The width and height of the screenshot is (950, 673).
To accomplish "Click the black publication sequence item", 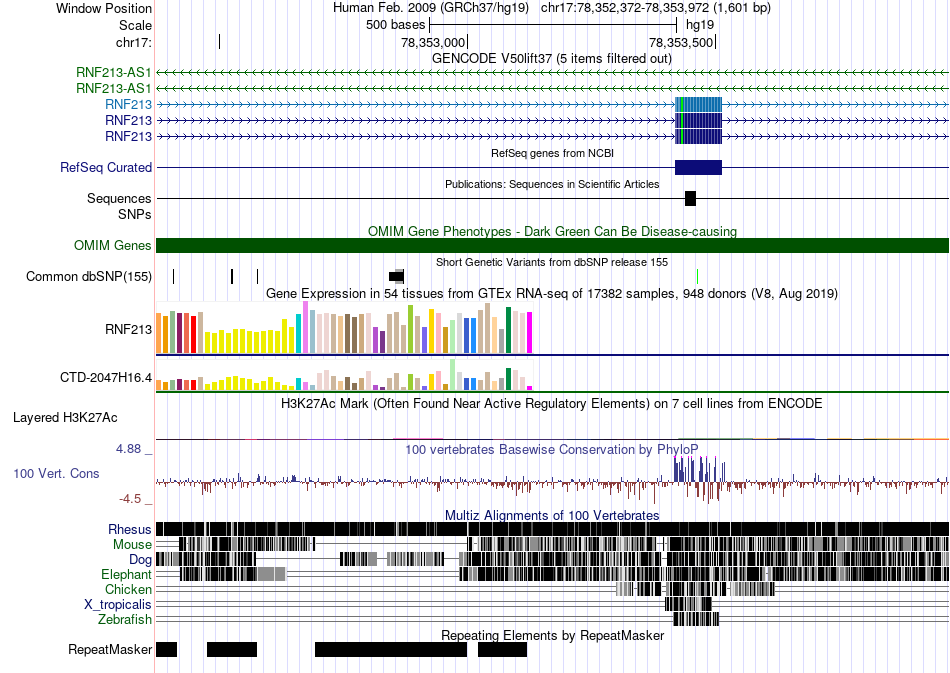I will (690, 198).
